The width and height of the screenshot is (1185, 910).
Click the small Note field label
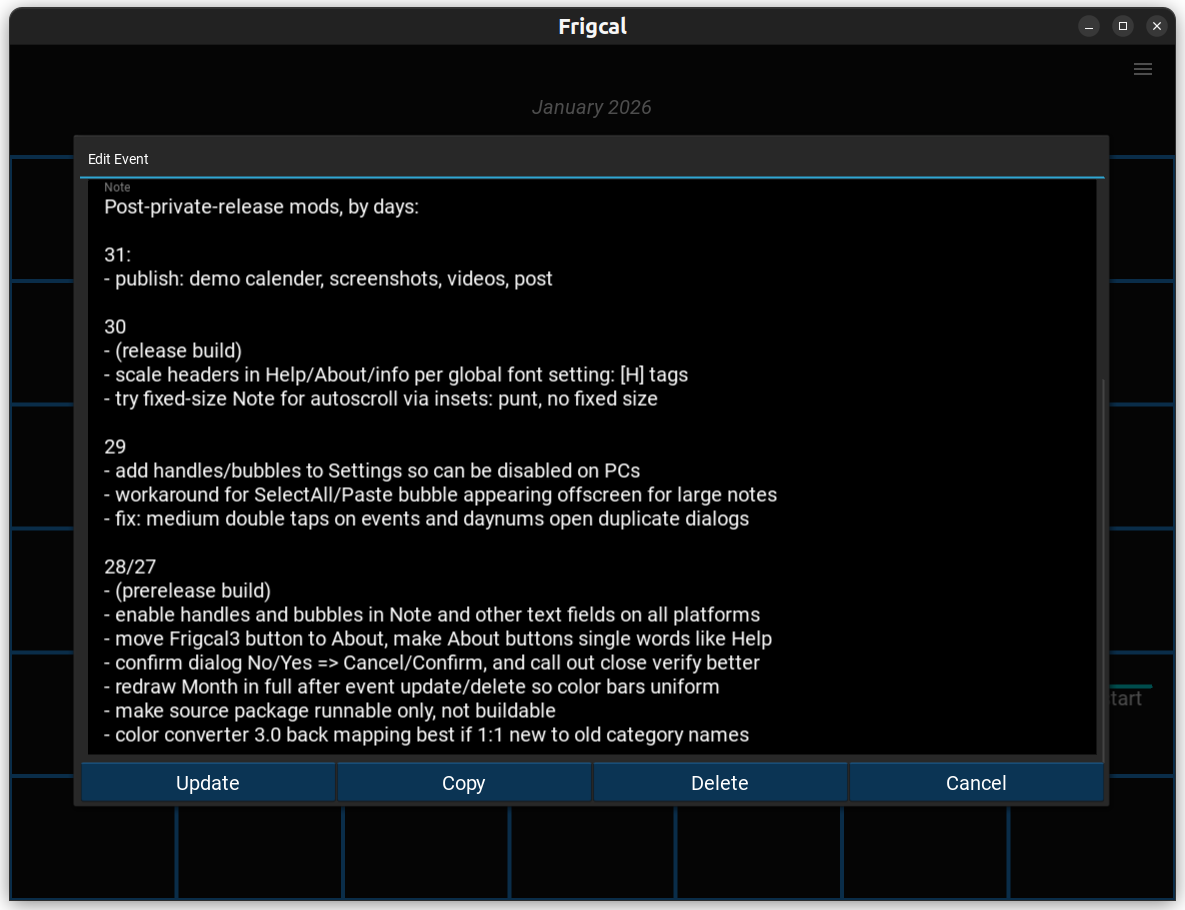pos(117,187)
